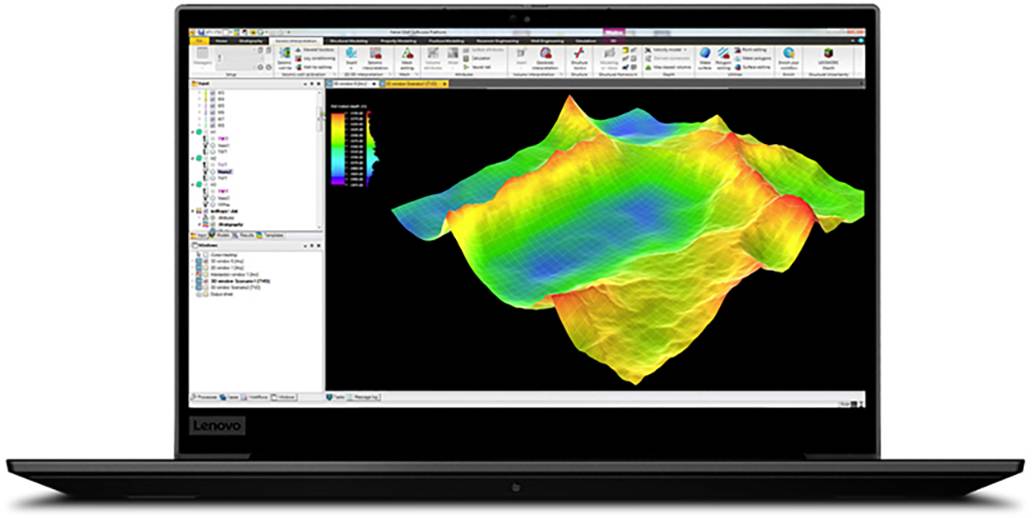Toggle the checkbox of the first well item
Viewport: 1032px width, 518px height.
coord(212,92)
